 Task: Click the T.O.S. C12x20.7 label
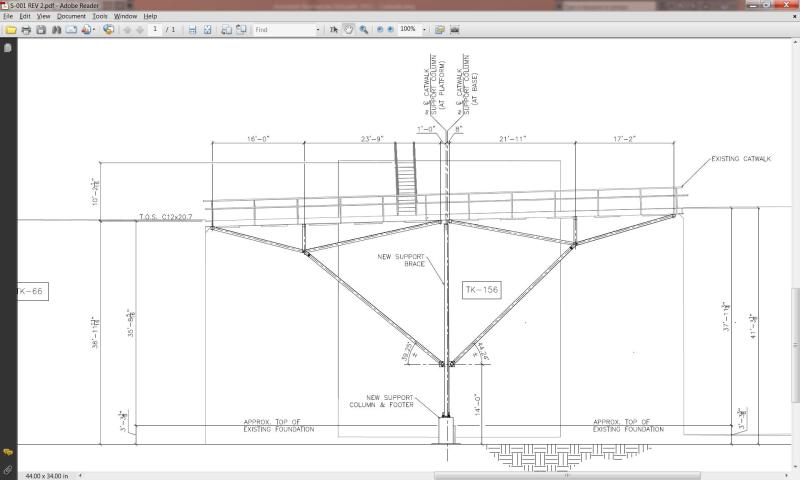point(166,217)
